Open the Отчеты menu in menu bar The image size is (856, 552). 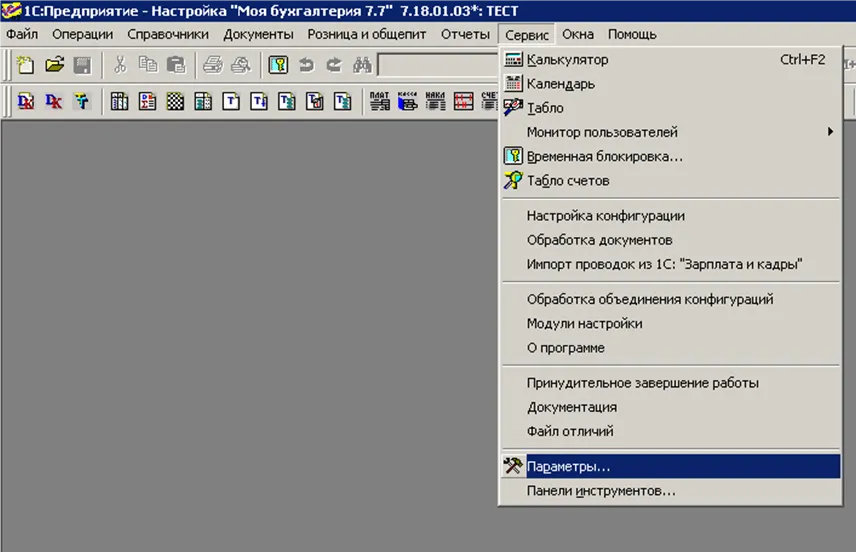tap(465, 34)
